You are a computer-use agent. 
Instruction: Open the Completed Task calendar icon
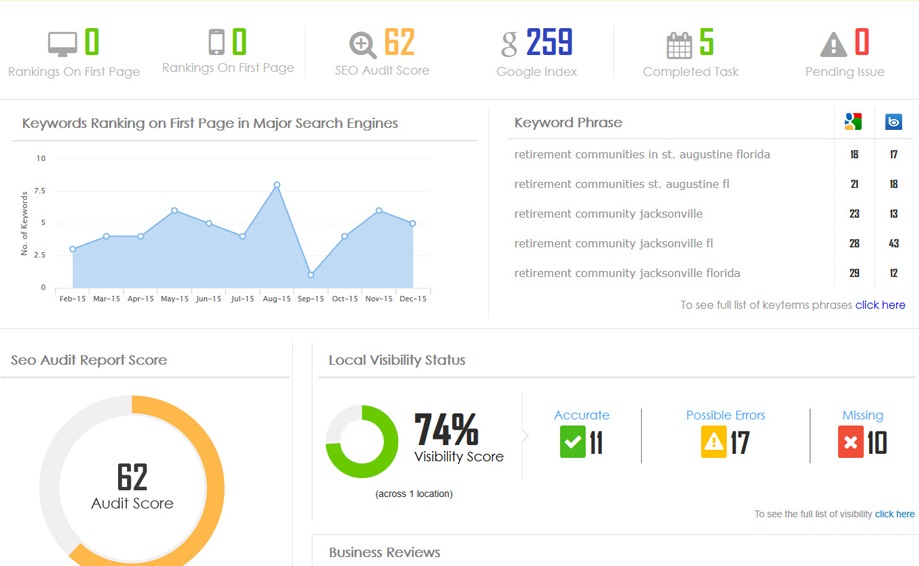(679, 45)
